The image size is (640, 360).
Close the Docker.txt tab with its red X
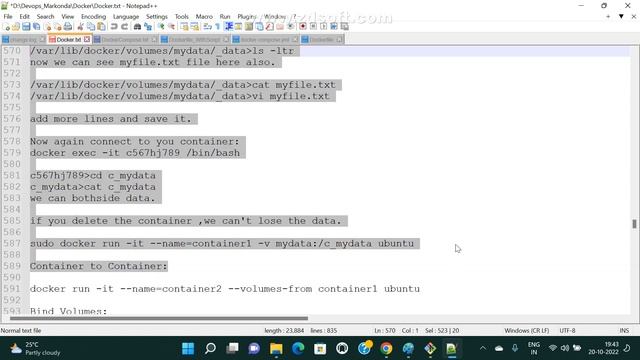point(87,39)
